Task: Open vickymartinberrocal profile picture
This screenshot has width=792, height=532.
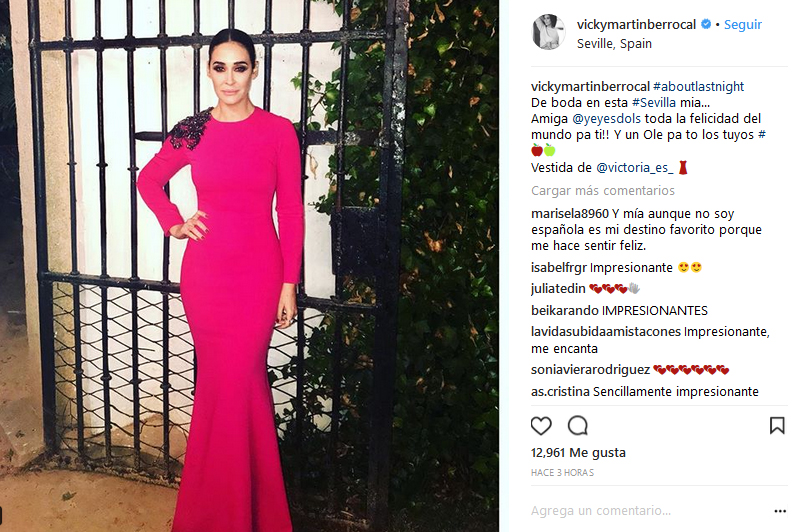Action: coord(549,32)
